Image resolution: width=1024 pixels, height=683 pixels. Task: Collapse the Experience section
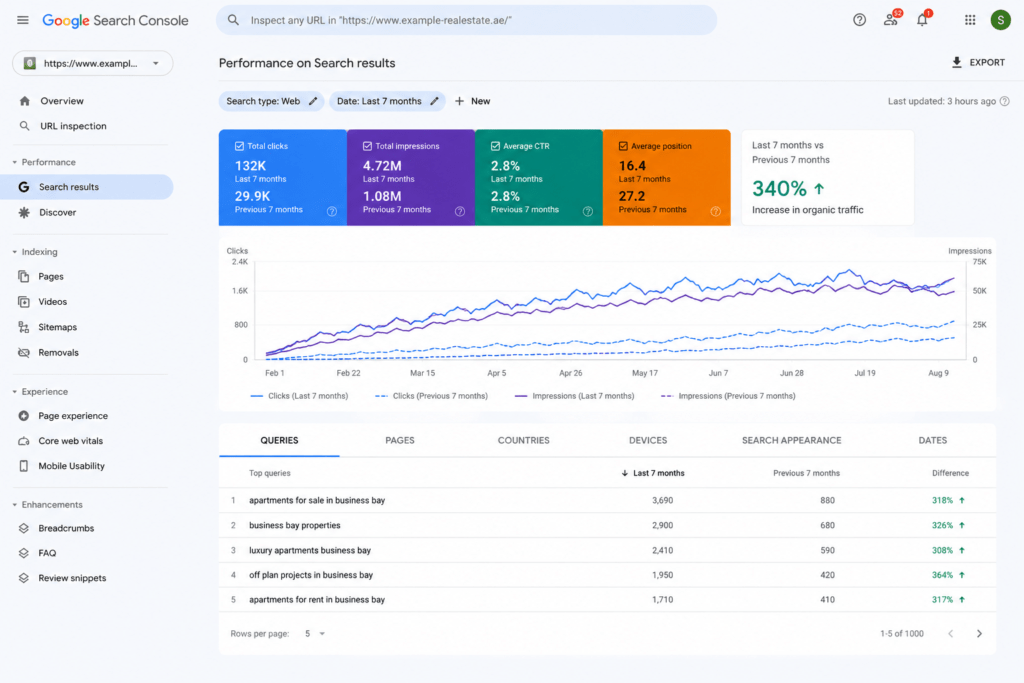14,392
